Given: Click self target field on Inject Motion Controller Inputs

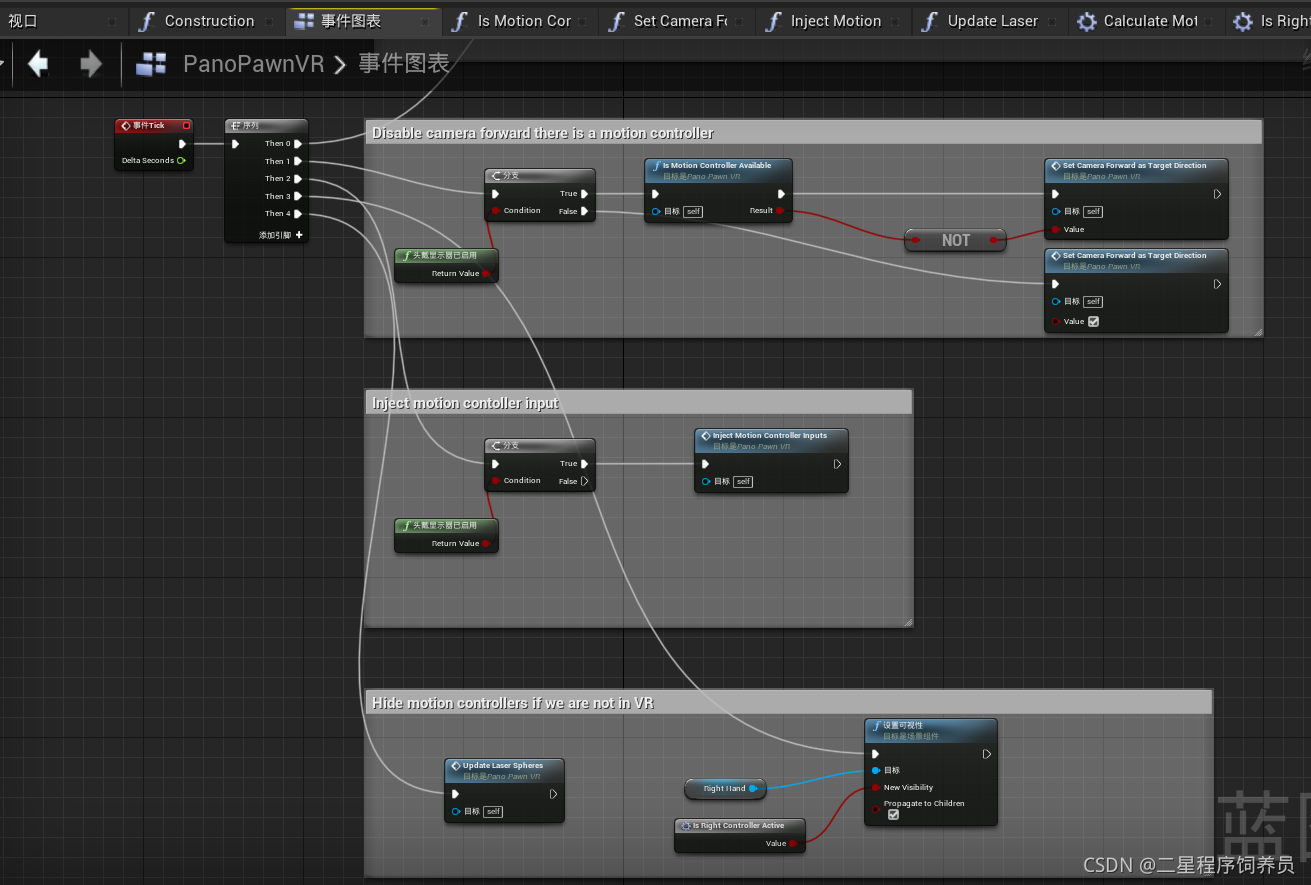Looking at the screenshot, I should point(743,482).
